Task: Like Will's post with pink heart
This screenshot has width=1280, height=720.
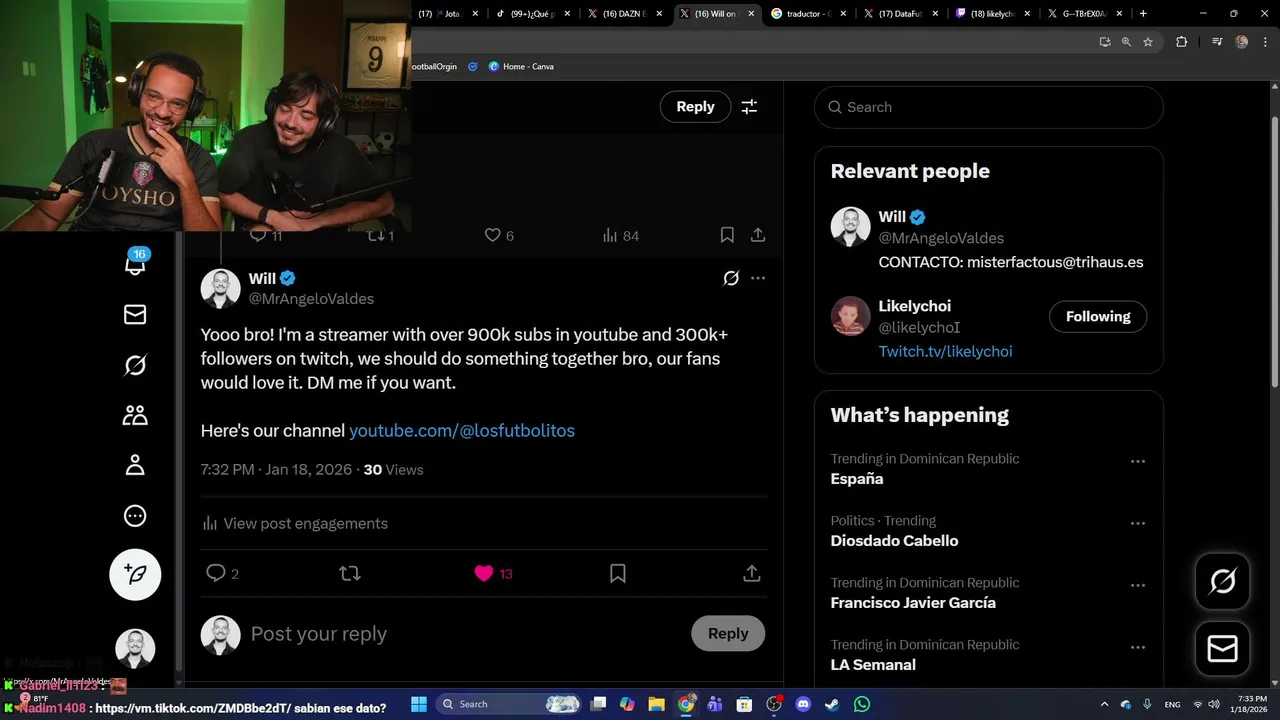Action: click(484, 573)
